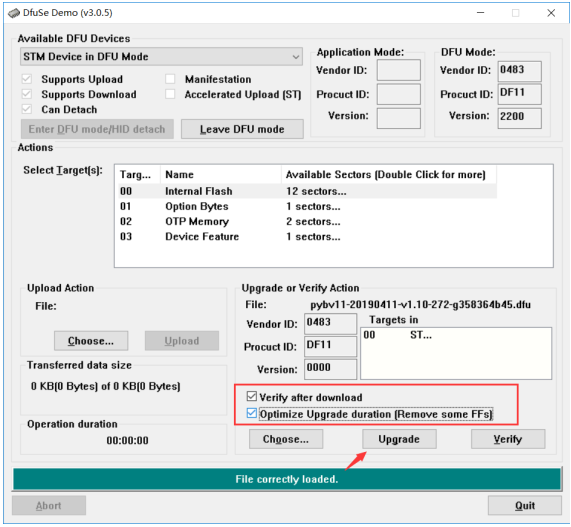The width and height of the screenshot is (571, 527).
Task: Enable the Manifestation checkbox
Action: click(x=170, y=79)
